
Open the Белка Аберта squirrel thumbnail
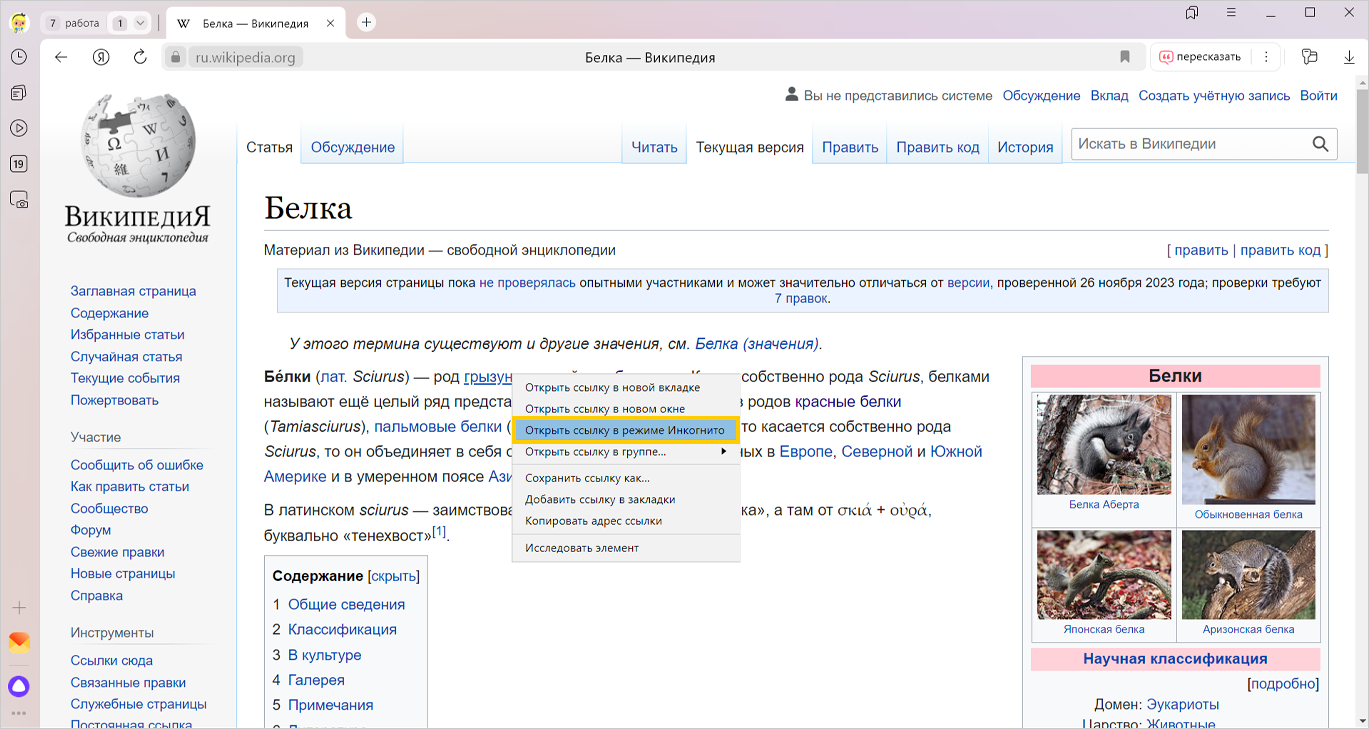pyautogui.click(x=1103, y=444)
